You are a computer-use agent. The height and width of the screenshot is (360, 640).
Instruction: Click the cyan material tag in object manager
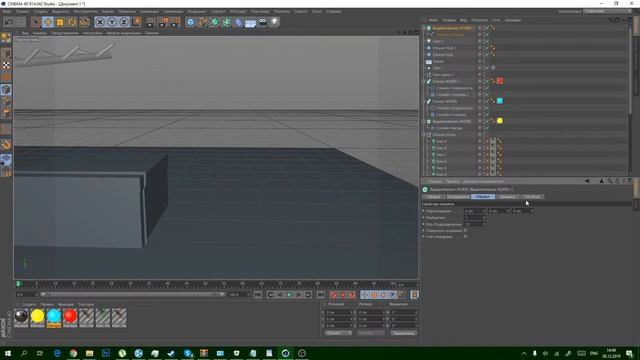500,101
